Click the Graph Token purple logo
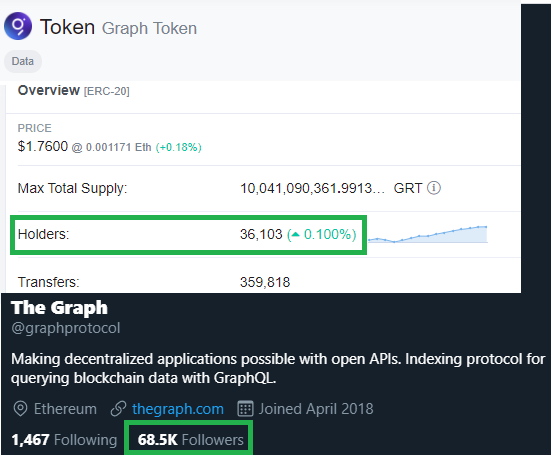Image resolution: width=551 pixels, height=455 pixels. (x=18, y=26)
